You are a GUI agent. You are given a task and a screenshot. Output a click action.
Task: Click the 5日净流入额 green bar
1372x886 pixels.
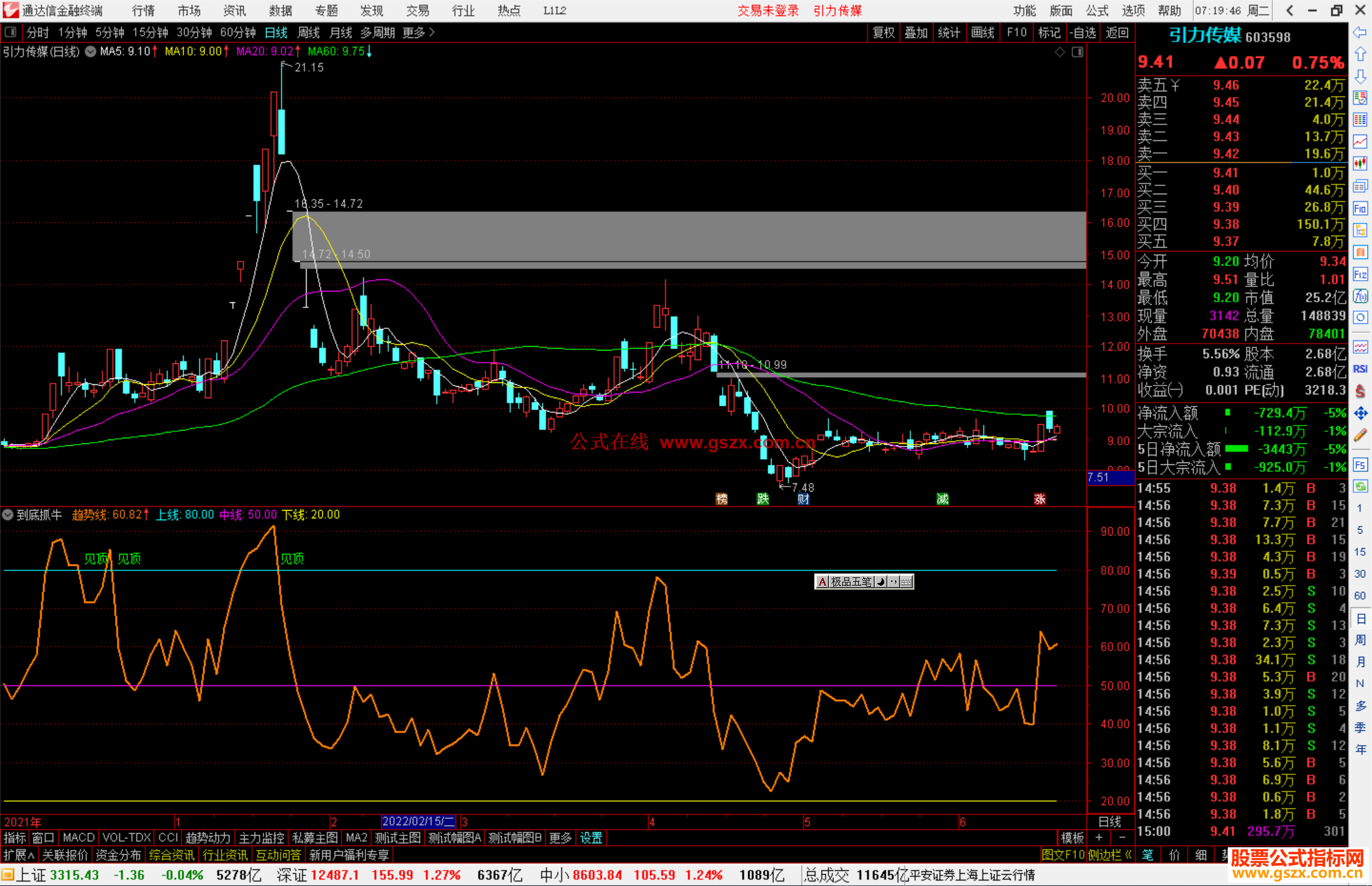click(x=1236, y=448)
